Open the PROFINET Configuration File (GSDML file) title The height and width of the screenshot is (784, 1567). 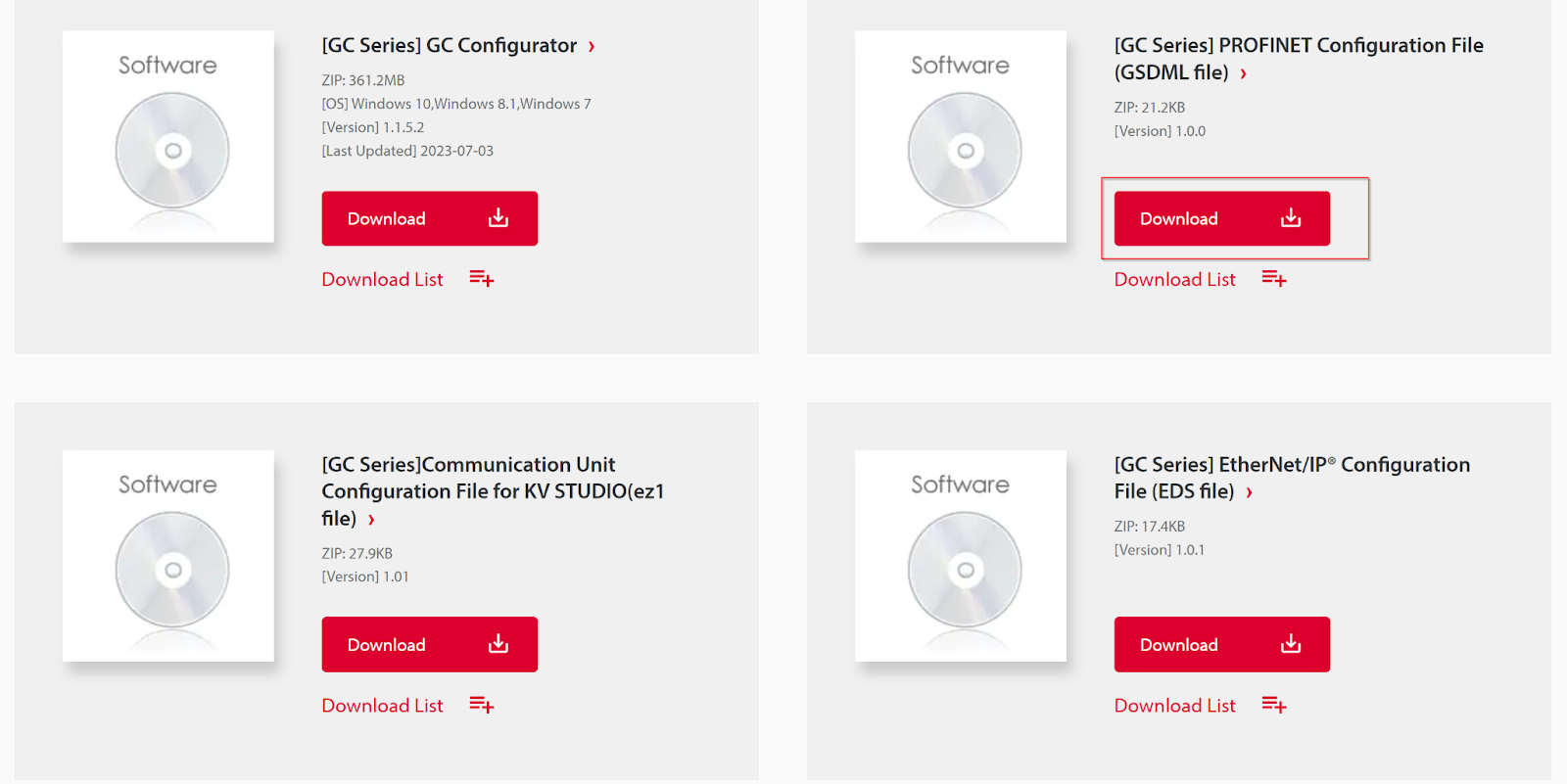coord(1299,59)
